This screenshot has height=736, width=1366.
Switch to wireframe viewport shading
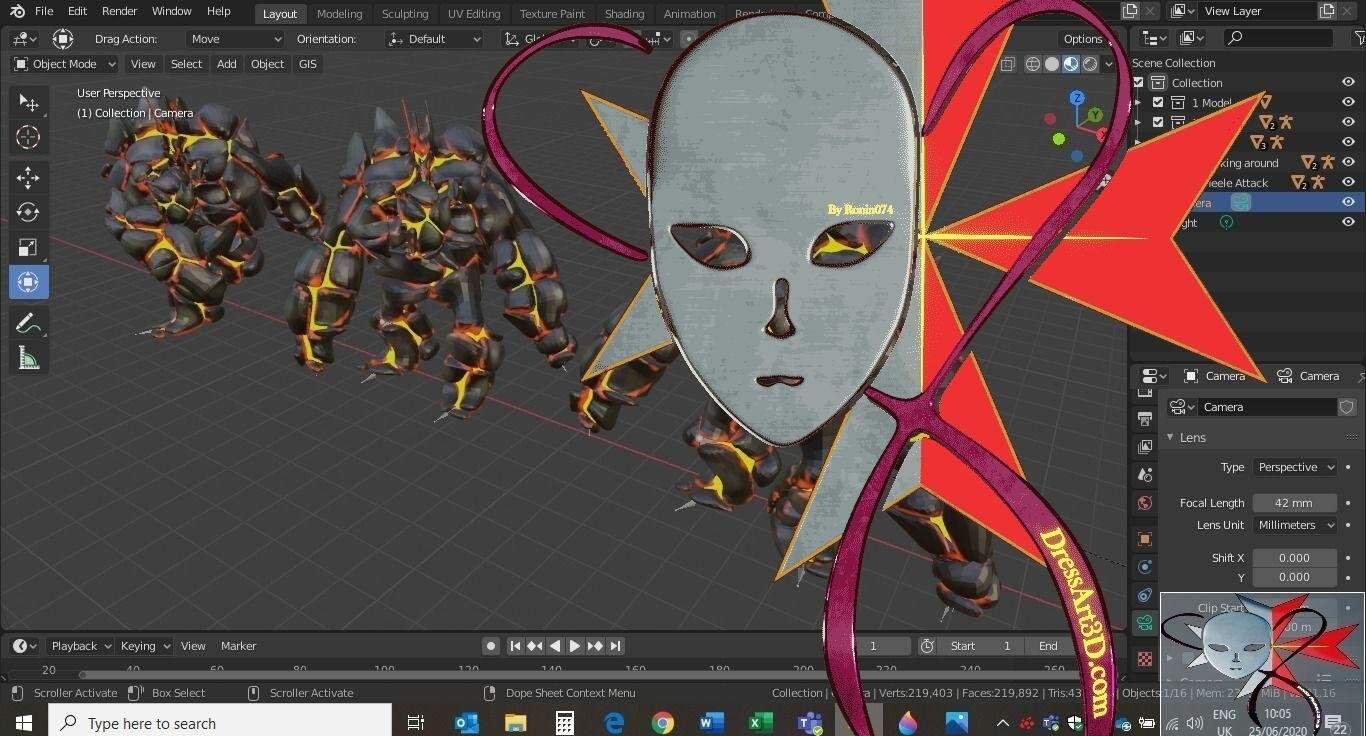coord(1033,64)
